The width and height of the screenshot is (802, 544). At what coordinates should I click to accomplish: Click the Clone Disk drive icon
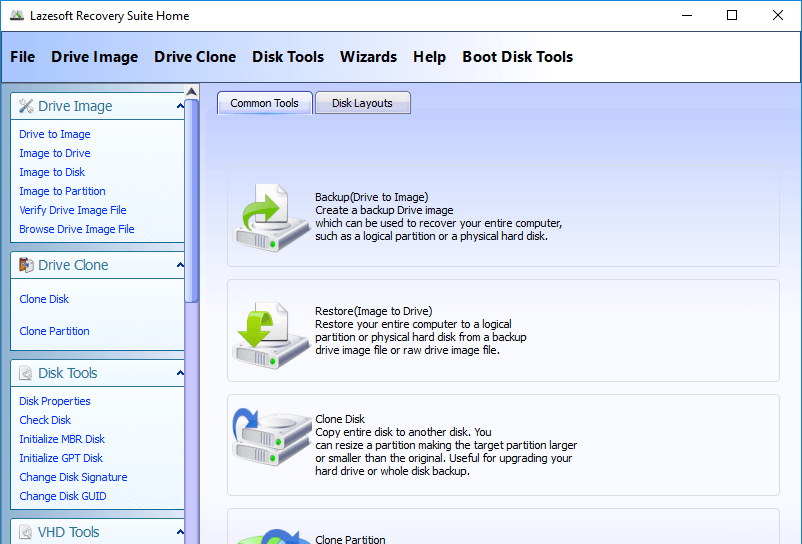(x=267, y=445)
